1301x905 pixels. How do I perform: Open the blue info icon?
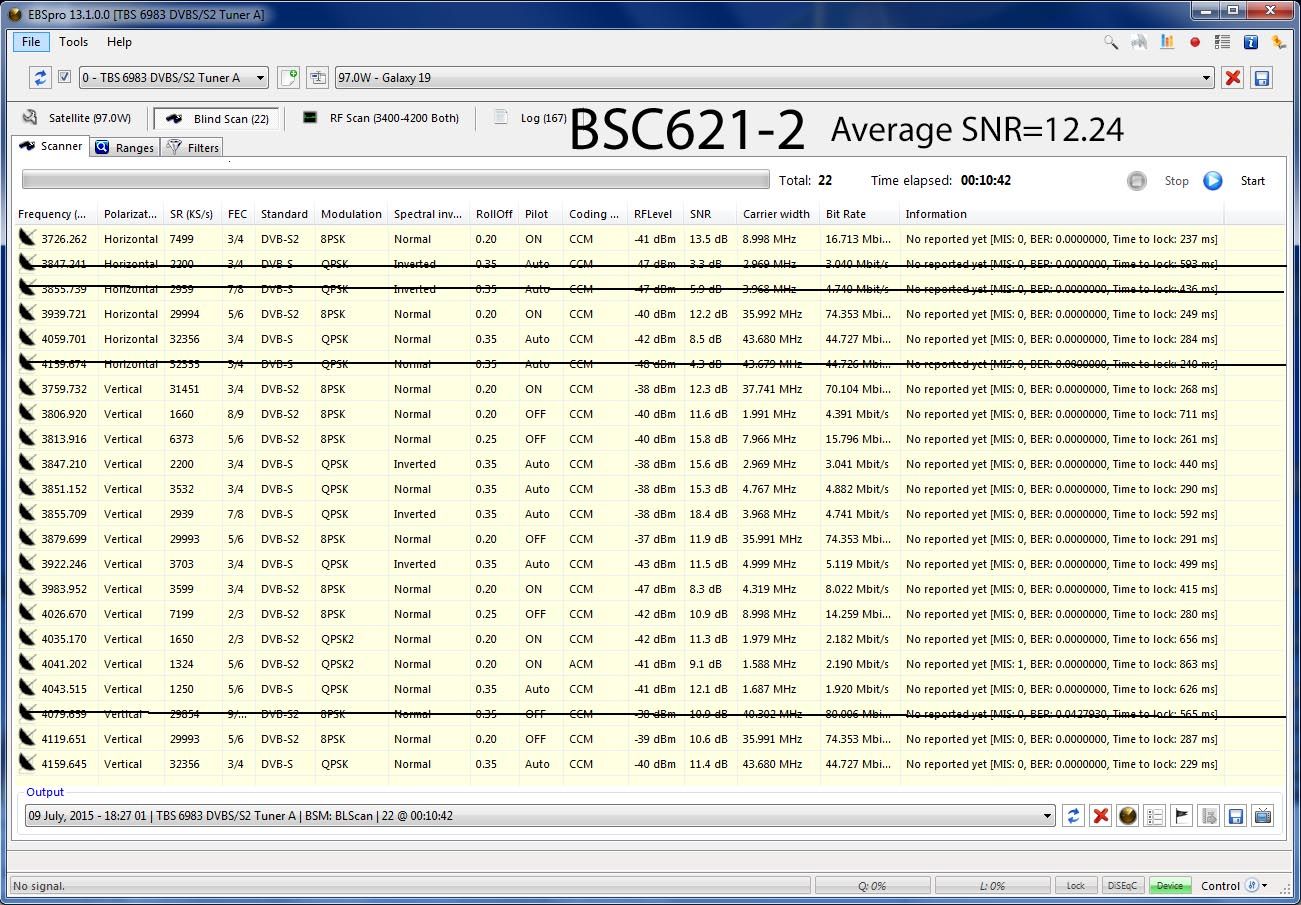coord(1250,42)
